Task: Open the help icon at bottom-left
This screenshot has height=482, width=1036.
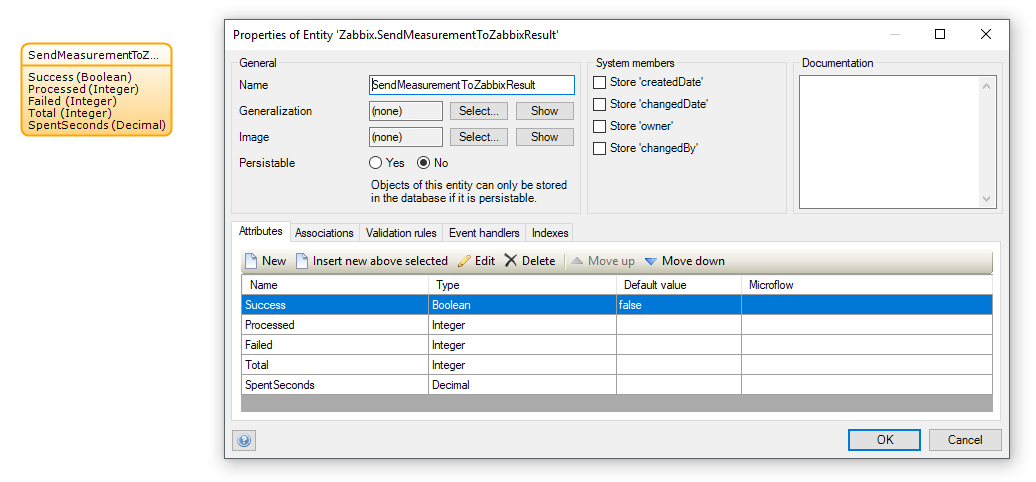Action: 244,440
